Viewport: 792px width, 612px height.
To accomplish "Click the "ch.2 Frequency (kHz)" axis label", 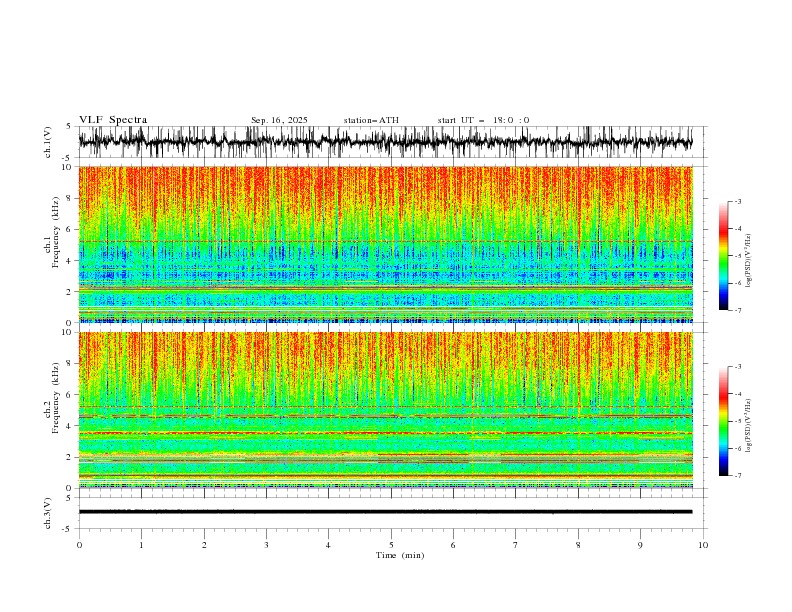I will [52, 397].
